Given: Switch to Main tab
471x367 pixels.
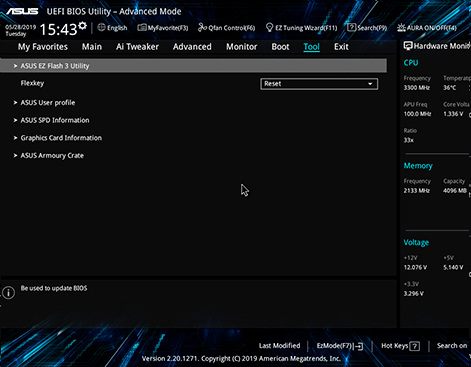Looking at the screenshot, I should click(x=92, y=47).
